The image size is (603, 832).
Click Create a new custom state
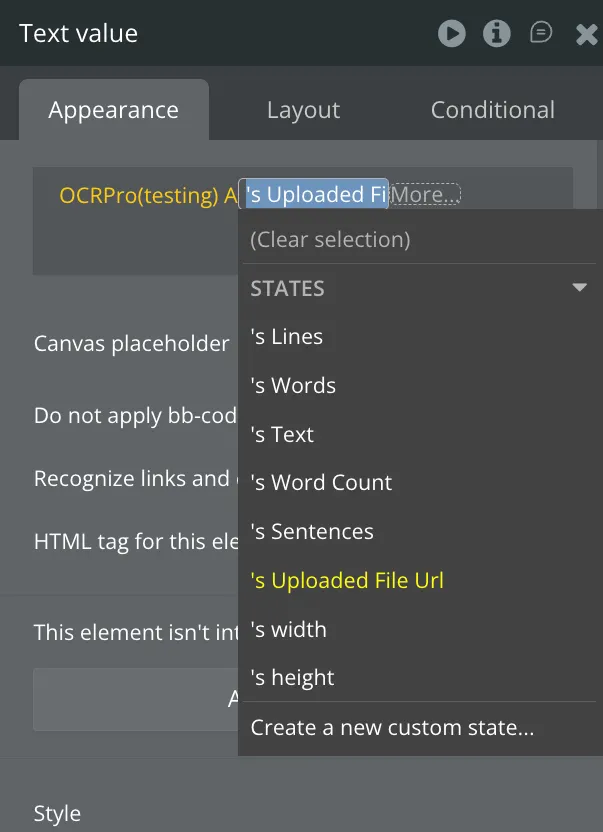point(392,728)
